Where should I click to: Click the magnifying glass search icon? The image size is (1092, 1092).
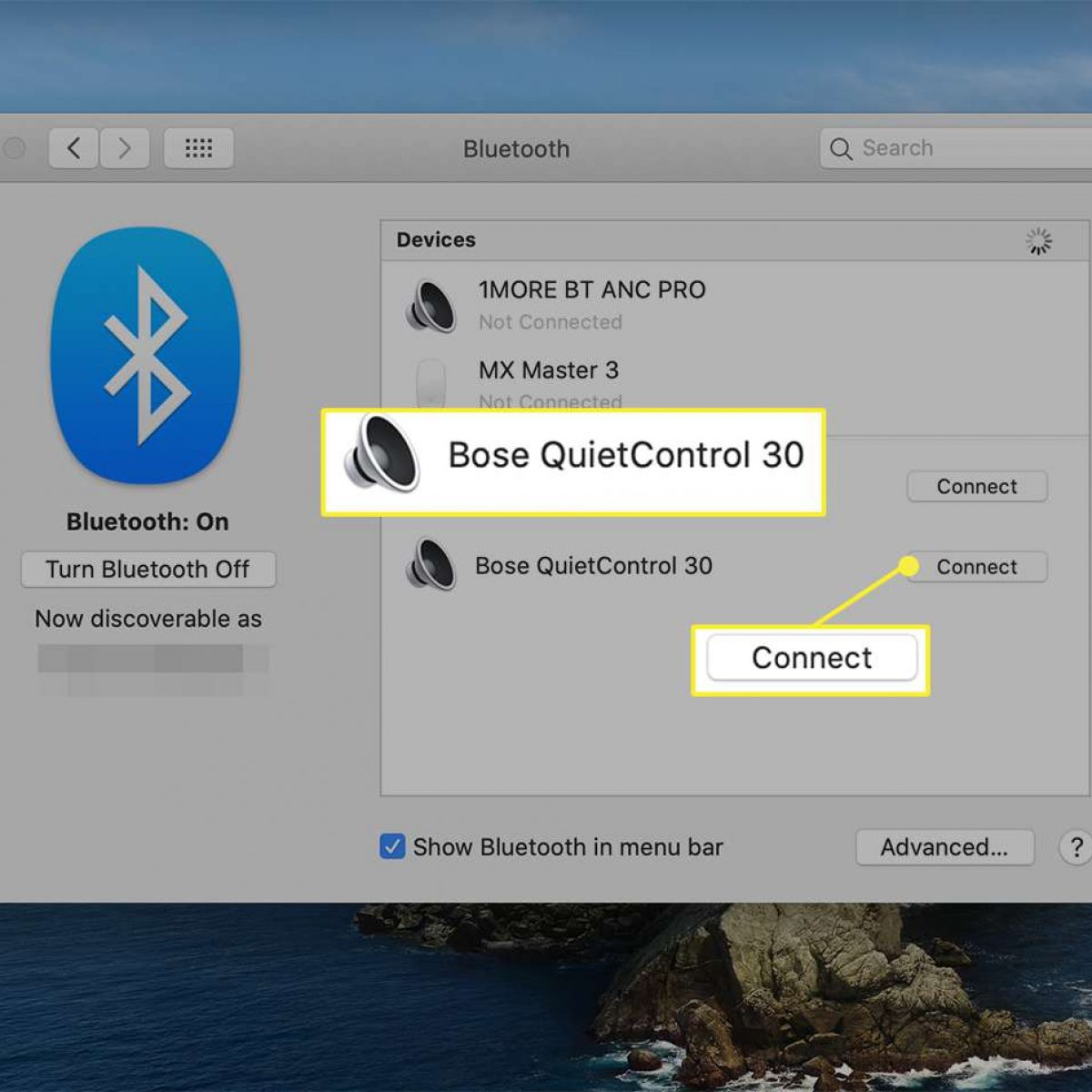click(x=841, y=149)
